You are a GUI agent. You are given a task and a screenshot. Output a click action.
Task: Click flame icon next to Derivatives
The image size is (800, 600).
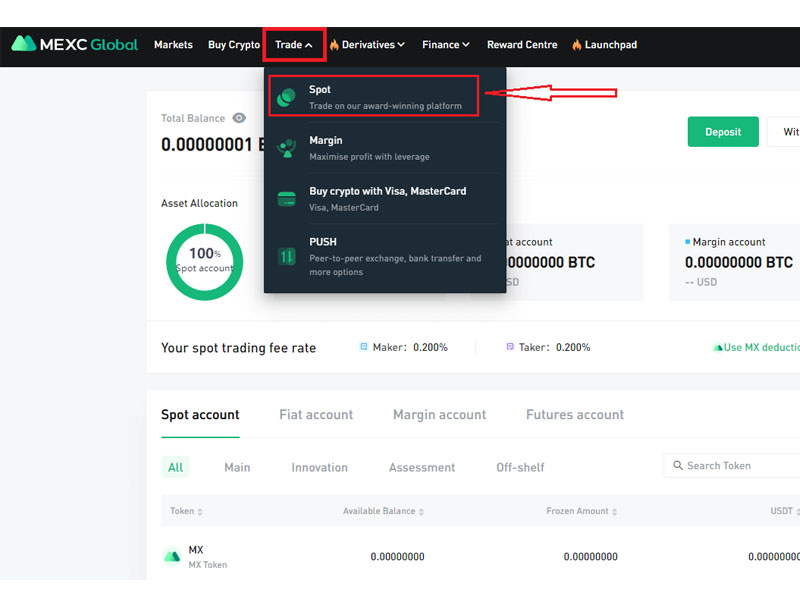(x=334, y=45)
